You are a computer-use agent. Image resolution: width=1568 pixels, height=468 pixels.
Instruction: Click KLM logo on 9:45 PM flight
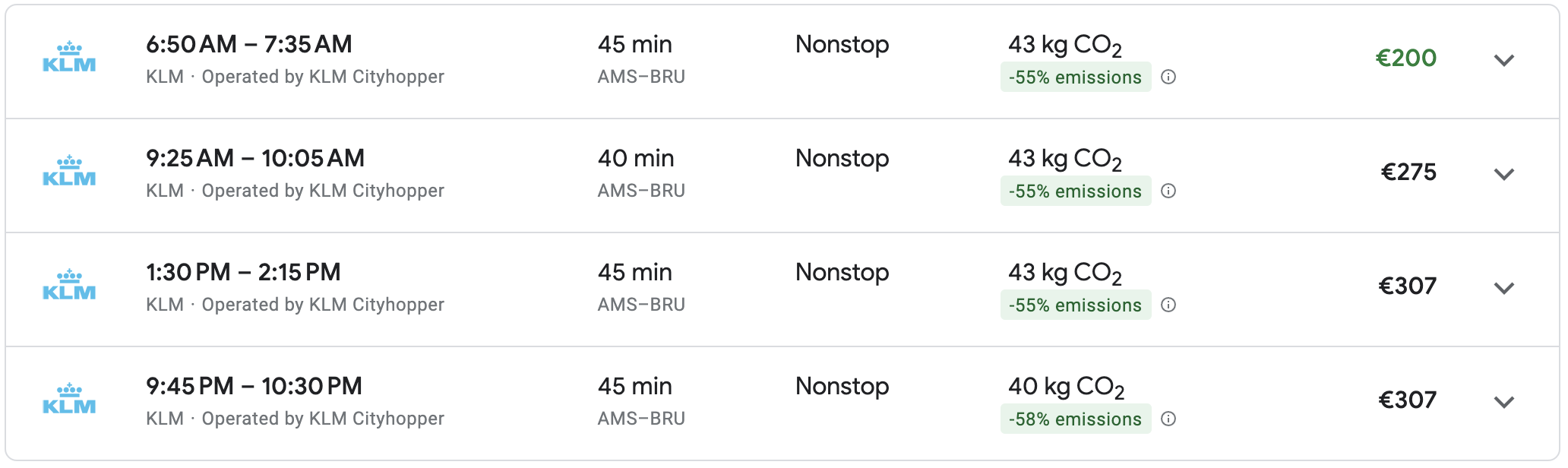click(x=69, y=400)
